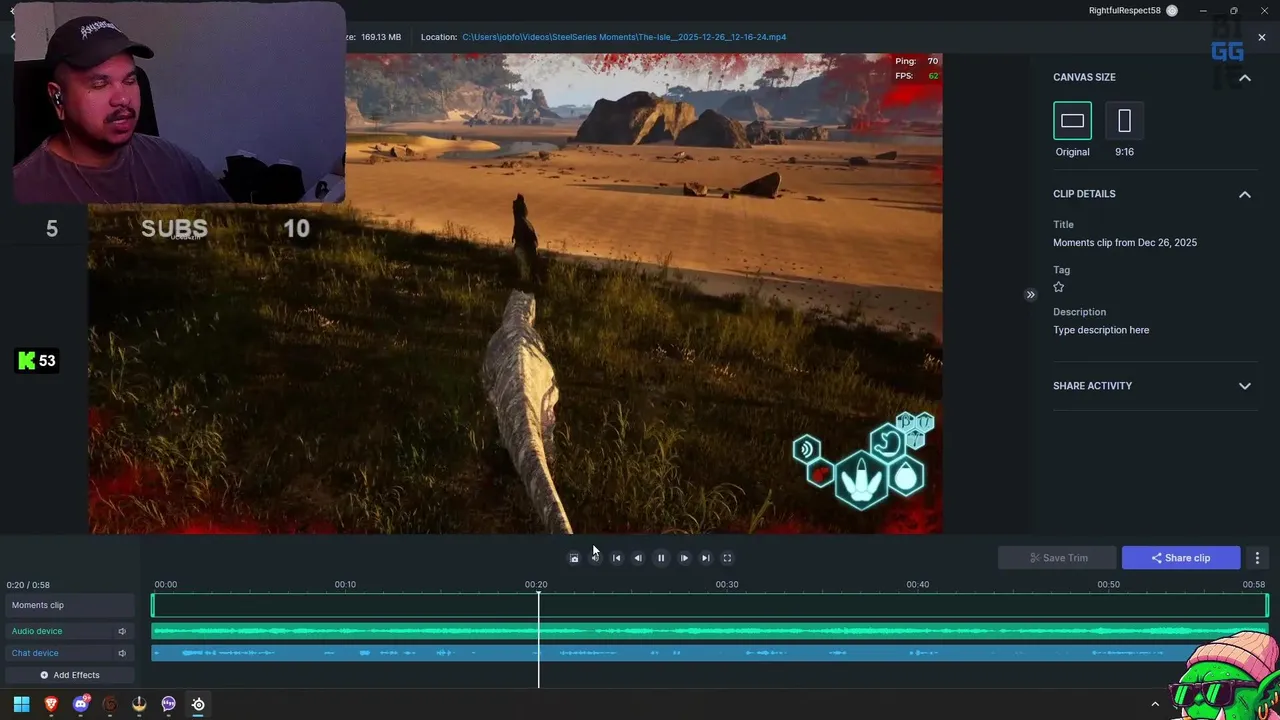Click the Chat device blue waveform
Image resolution: width=1280 pixels, height=720 pixels.
(x=710, y=653)
